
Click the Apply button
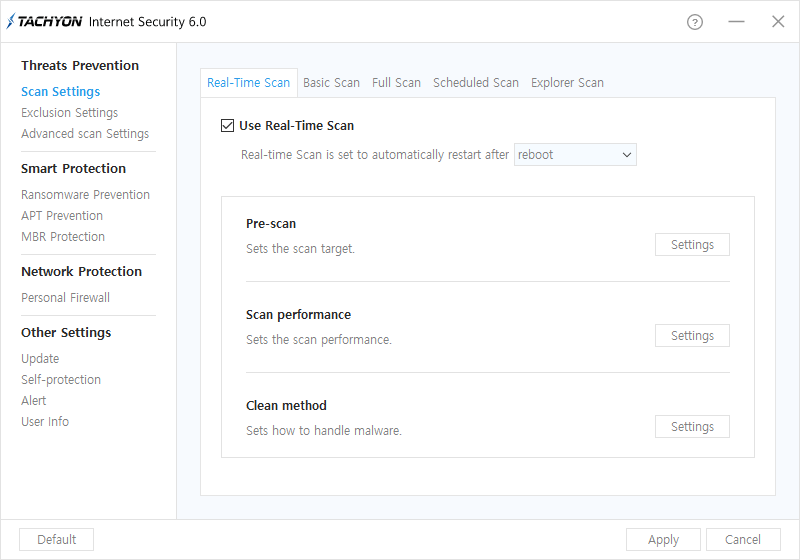click(x=663, y=540)
